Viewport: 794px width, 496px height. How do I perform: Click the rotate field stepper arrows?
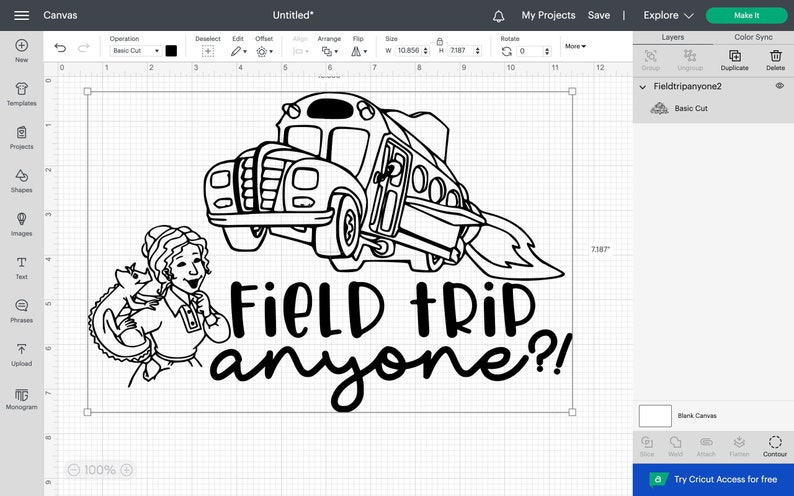(547, 51)
